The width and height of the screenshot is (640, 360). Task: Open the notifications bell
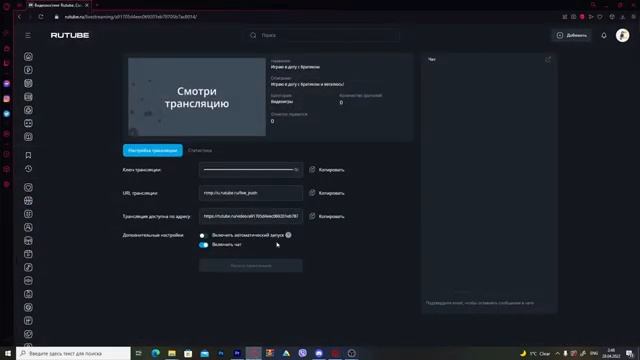pos(604,36)
